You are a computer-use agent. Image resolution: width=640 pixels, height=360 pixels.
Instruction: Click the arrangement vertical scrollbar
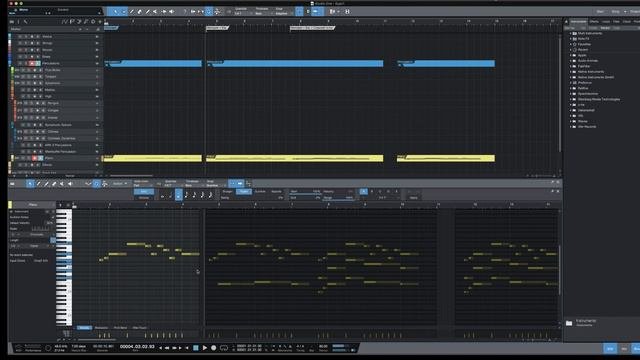pos(560,94)
